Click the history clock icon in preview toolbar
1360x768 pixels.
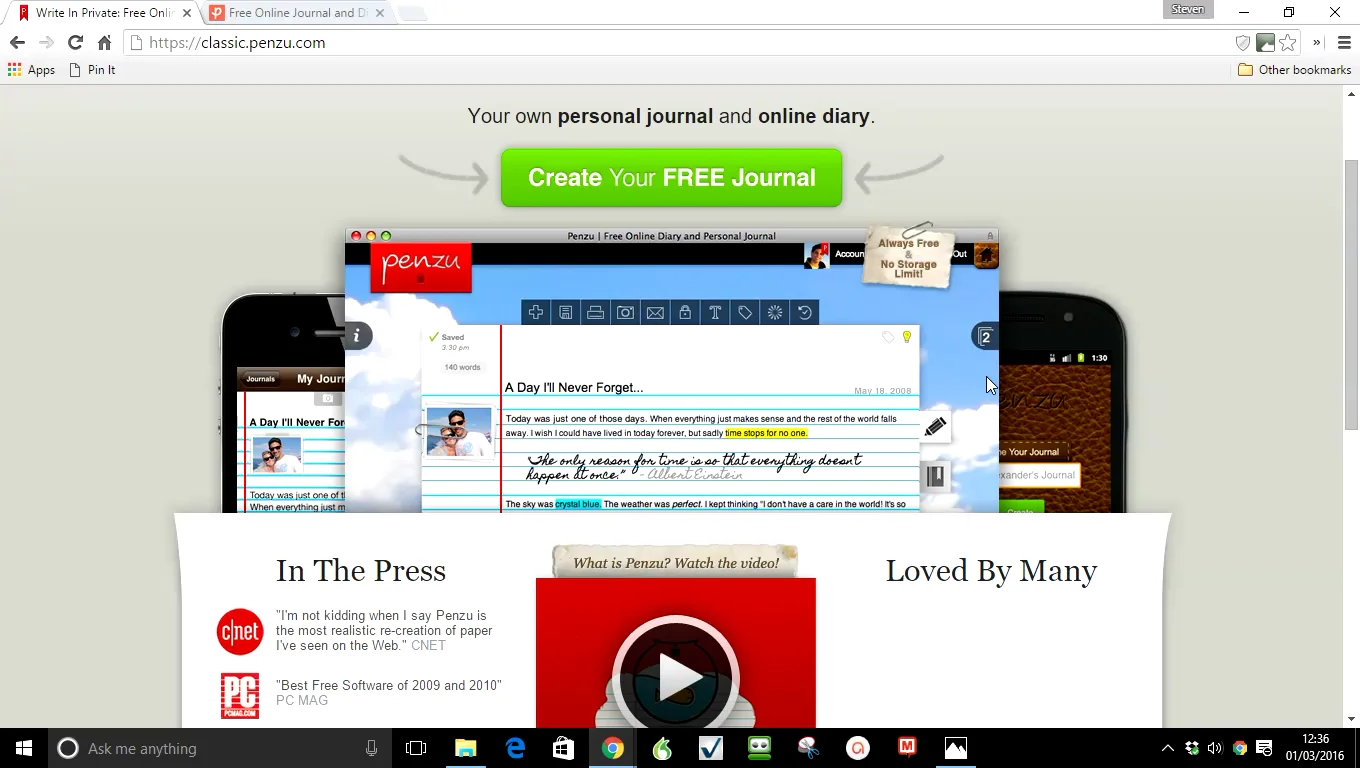coord(805,313)
